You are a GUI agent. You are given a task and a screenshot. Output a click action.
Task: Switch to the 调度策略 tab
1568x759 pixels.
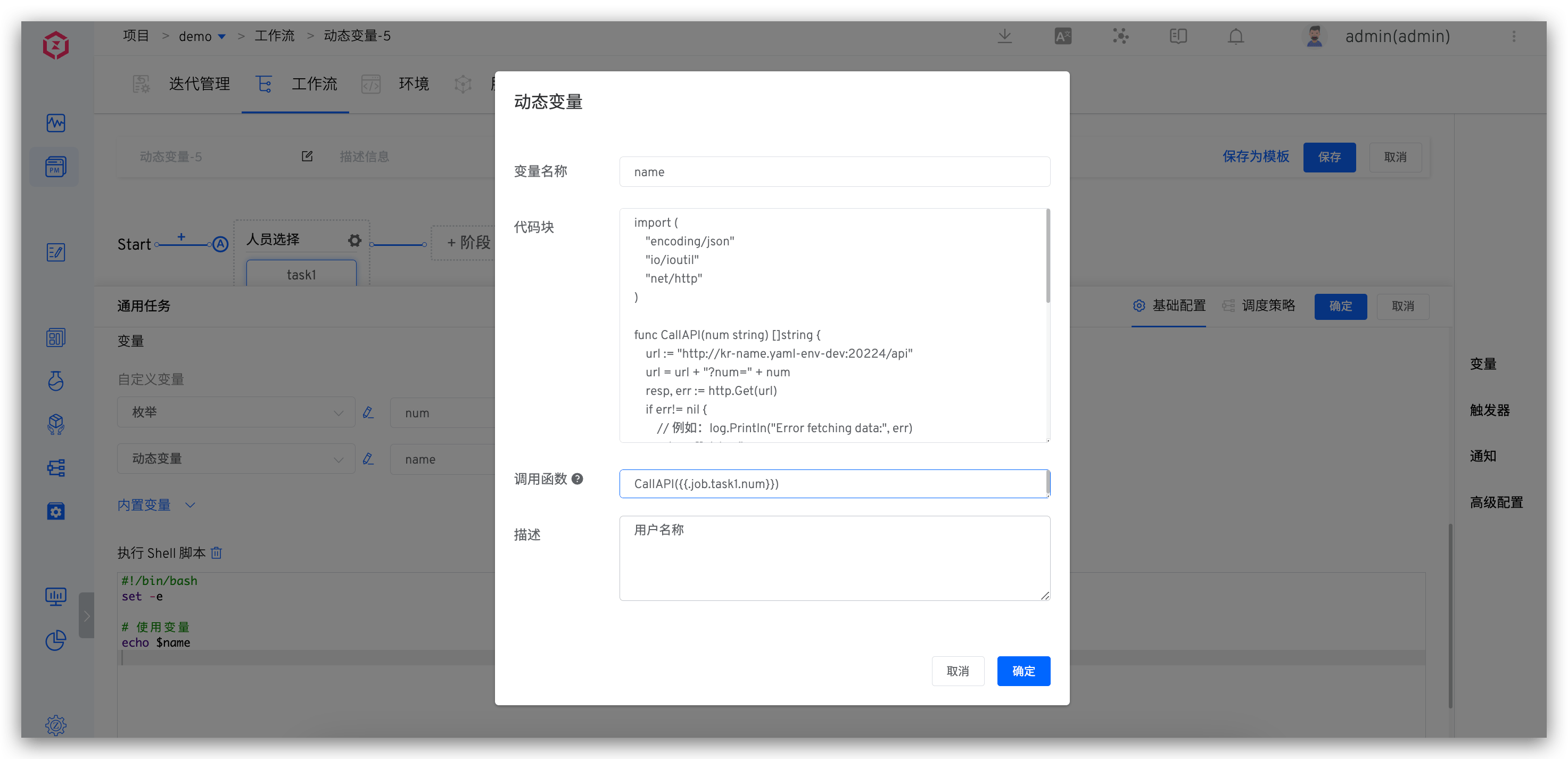click(1268, 306)
